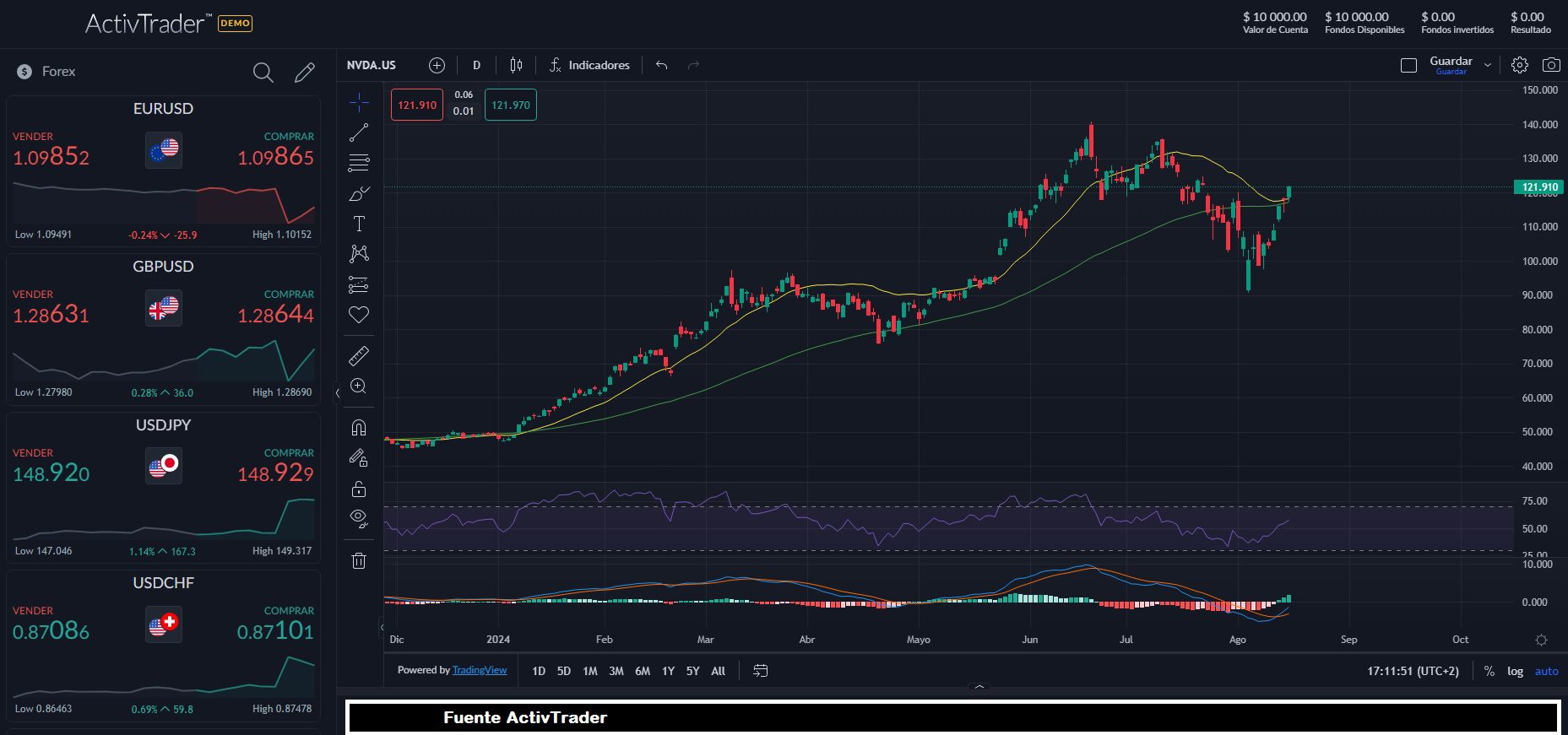Viewport: 1568px width, 735px height.
Task: Activate the magnet mode tool
Action: click(359, 428)
